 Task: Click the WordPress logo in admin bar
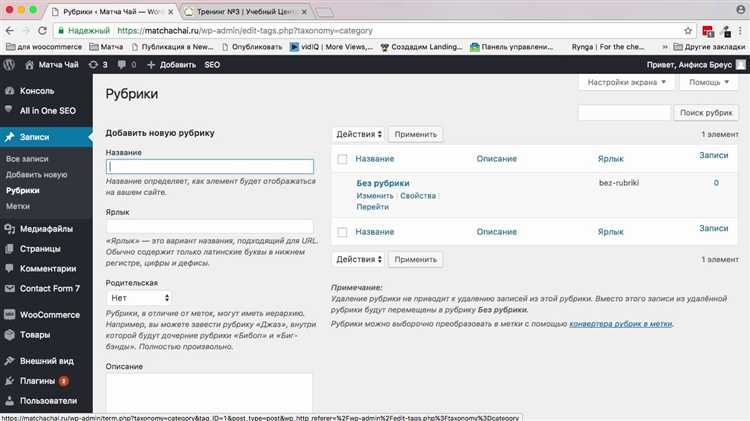click(x=10, y=64)
